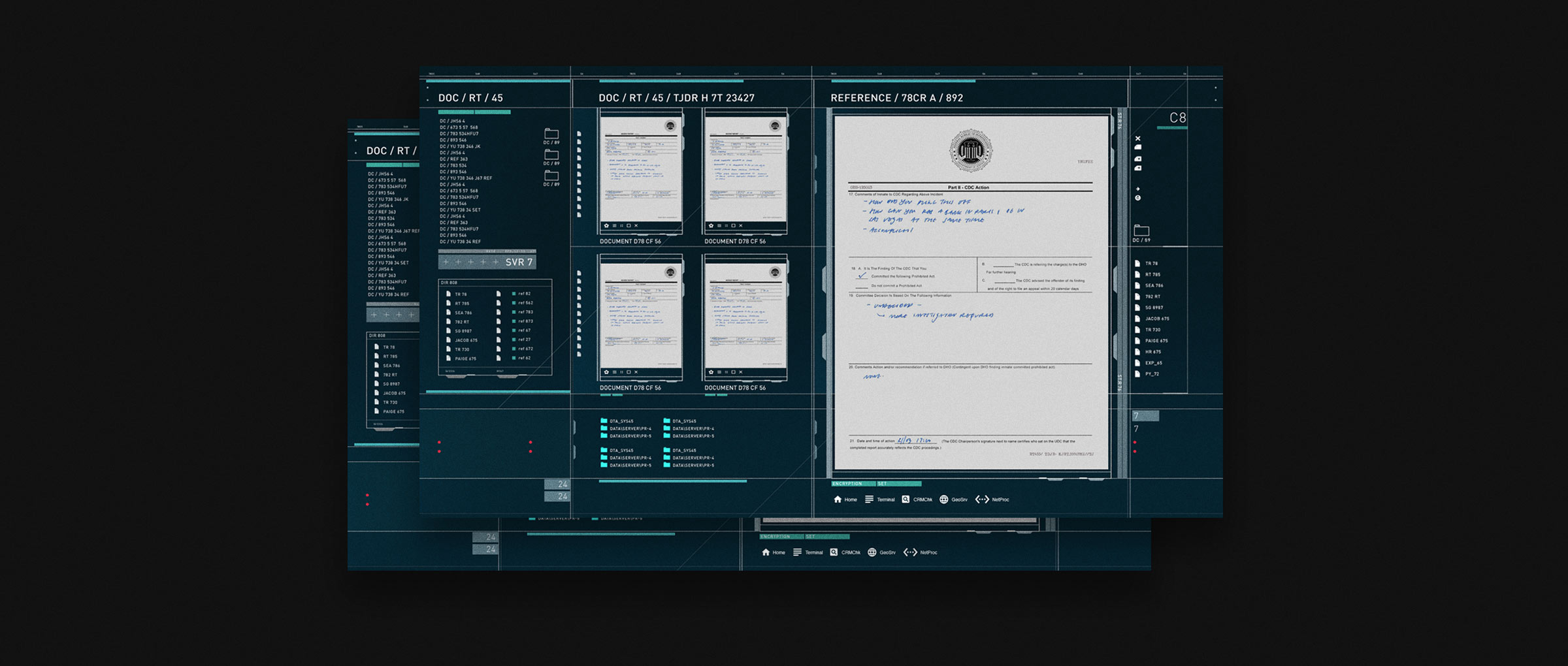Click the REFERENCE / 78CR A / 892 header
Screen dimensions: 1568x666
pyautogui.click(x=896, y=98)
